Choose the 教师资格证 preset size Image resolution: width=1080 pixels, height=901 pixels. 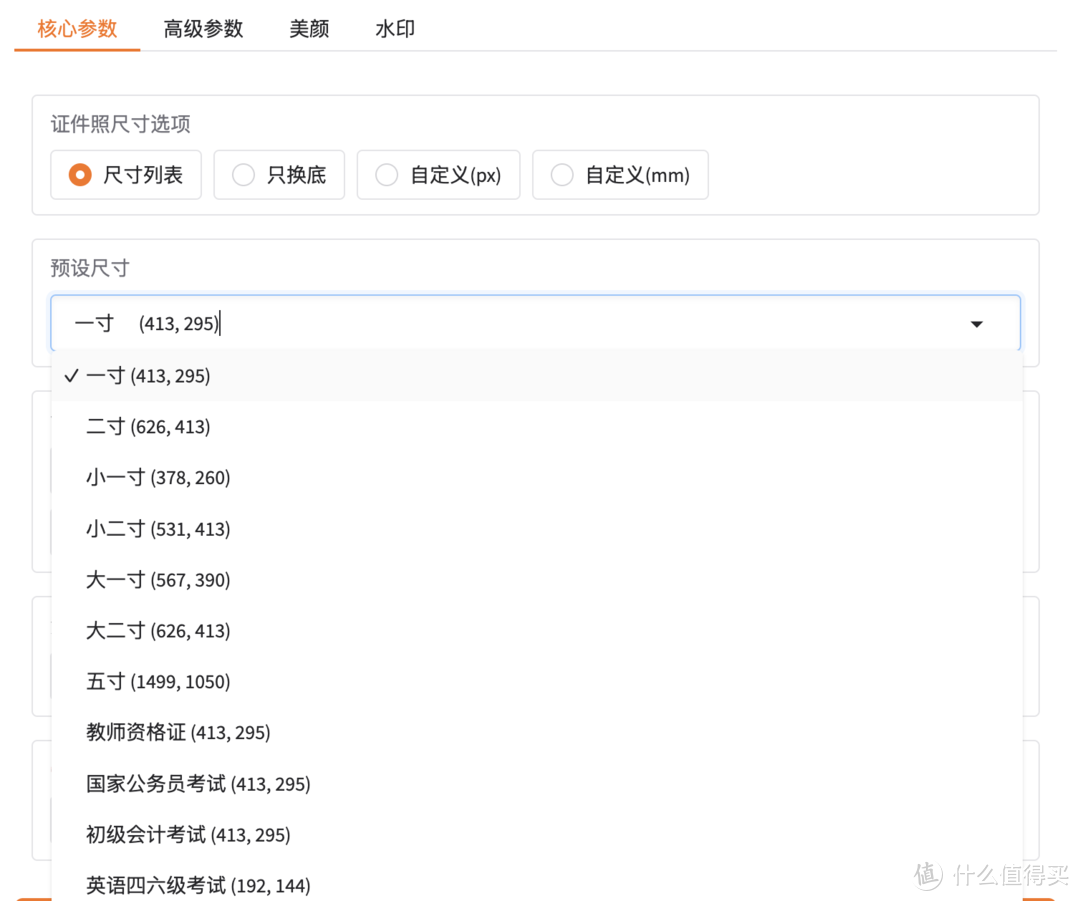click(179, 732)
